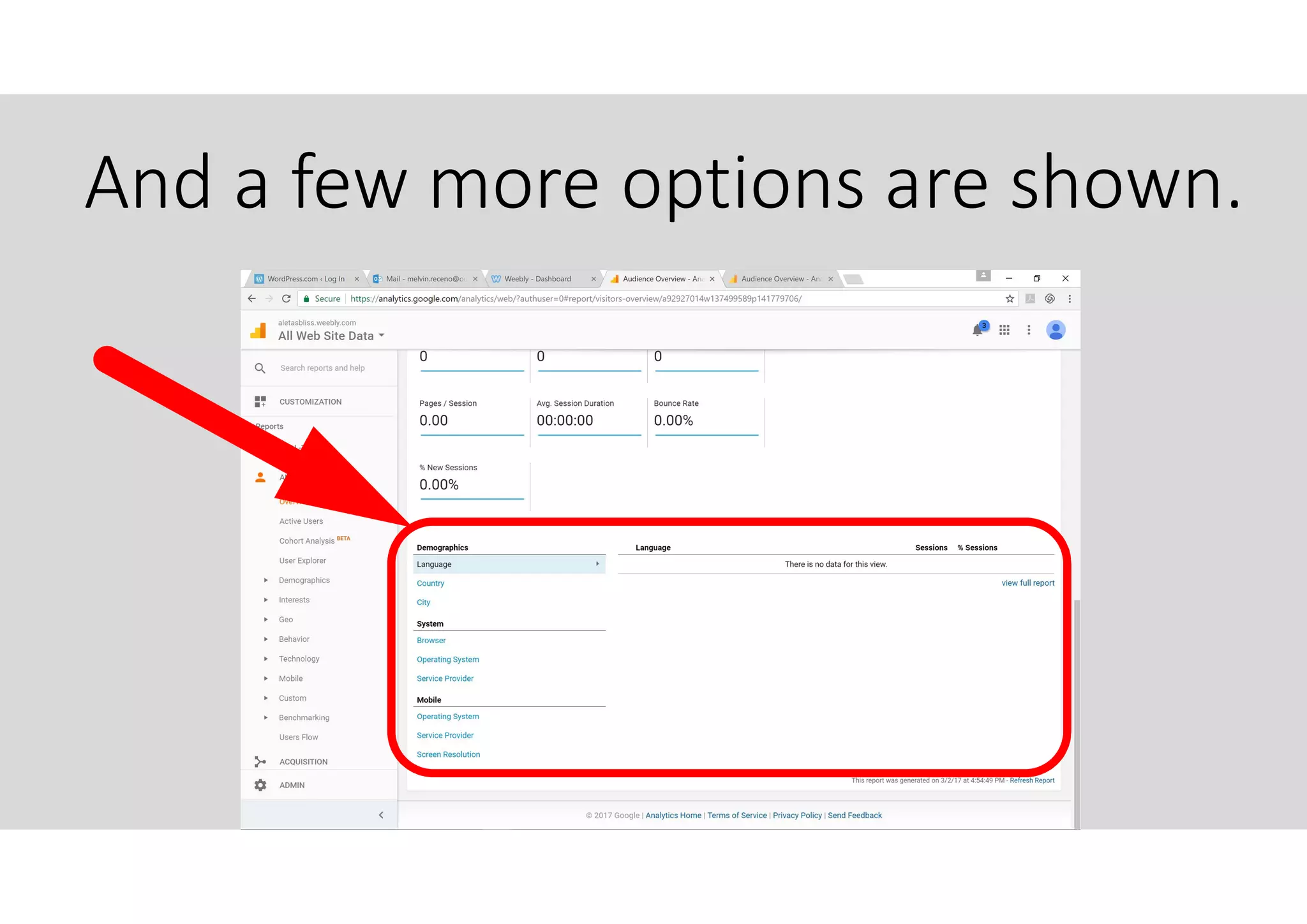Open the Google apps grid icon
This screenshot has width=1307, height=924.
(1004, 330)
